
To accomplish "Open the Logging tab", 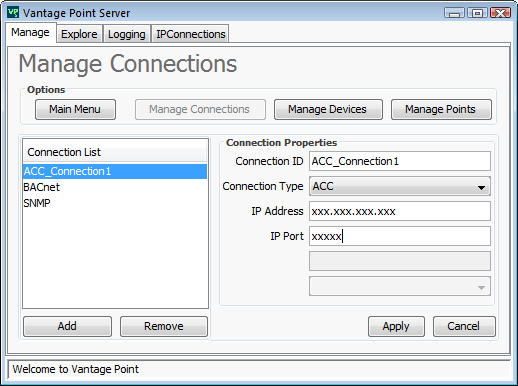I will [x=127, y=34].
